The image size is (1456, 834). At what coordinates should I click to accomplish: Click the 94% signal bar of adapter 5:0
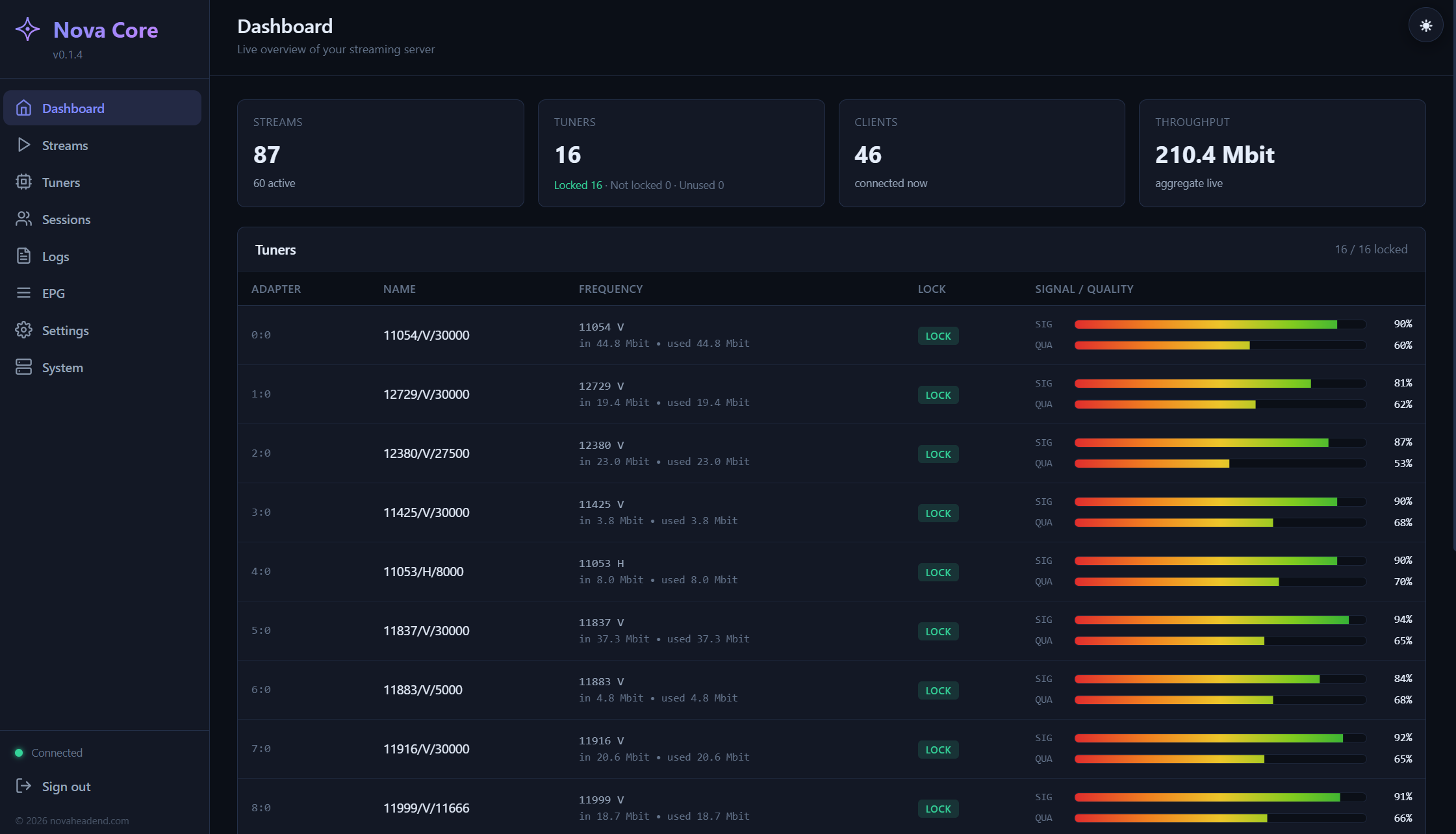pos(1220,620)
